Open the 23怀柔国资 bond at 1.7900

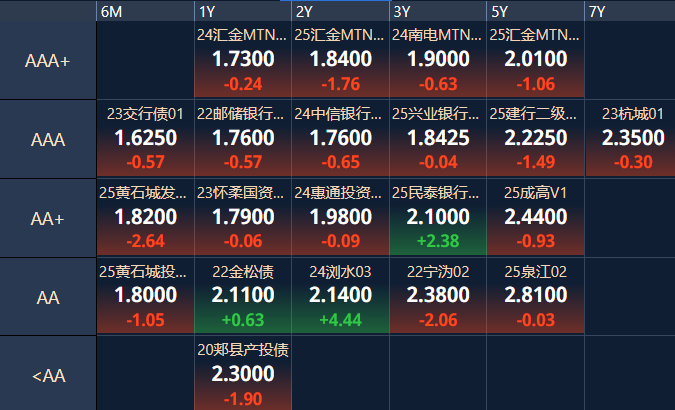(x=243, y=218)
